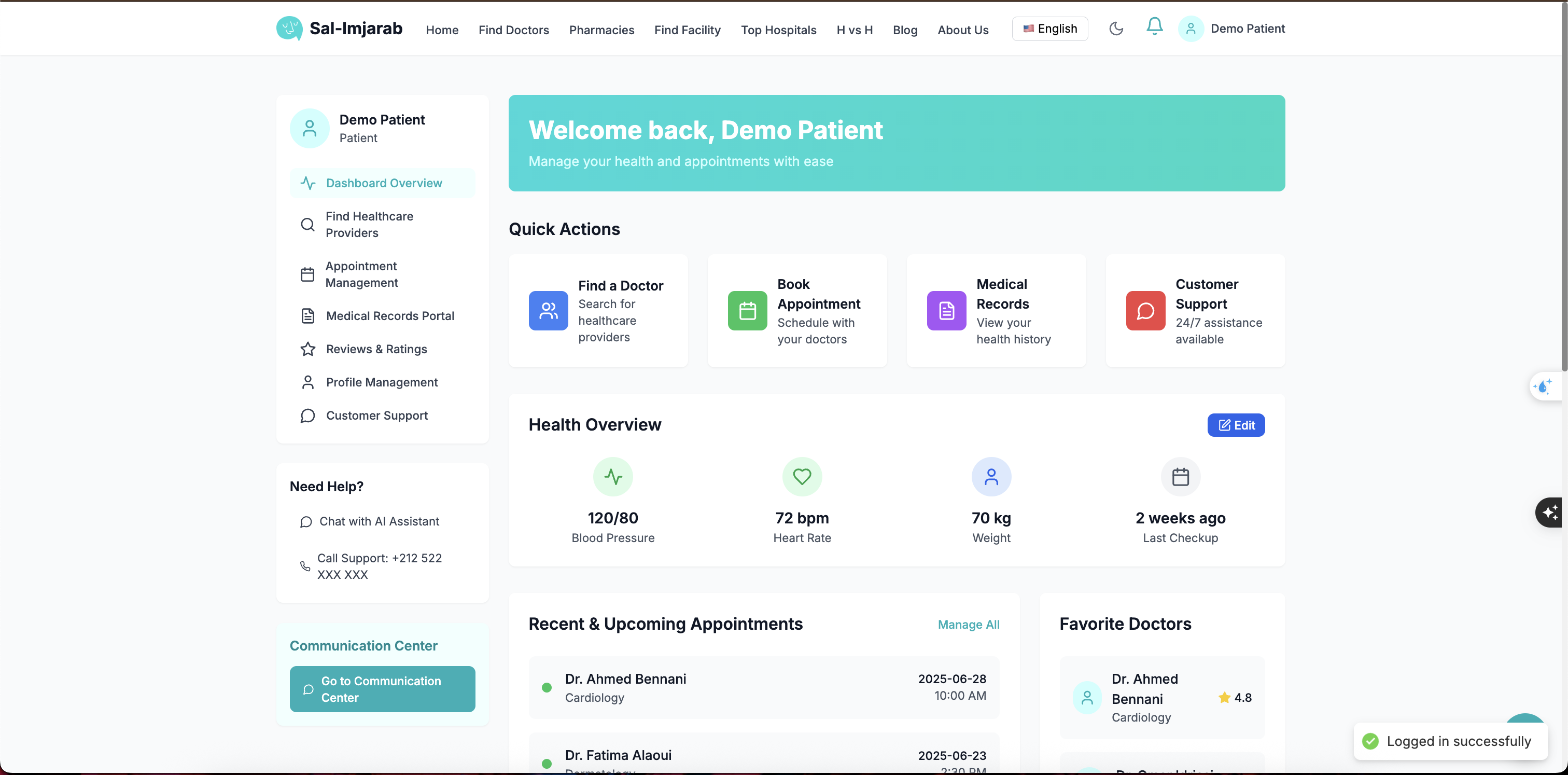Click the Manage All appointments link
The height and width of the screenshot is (775, 1568).
(968, 625)
